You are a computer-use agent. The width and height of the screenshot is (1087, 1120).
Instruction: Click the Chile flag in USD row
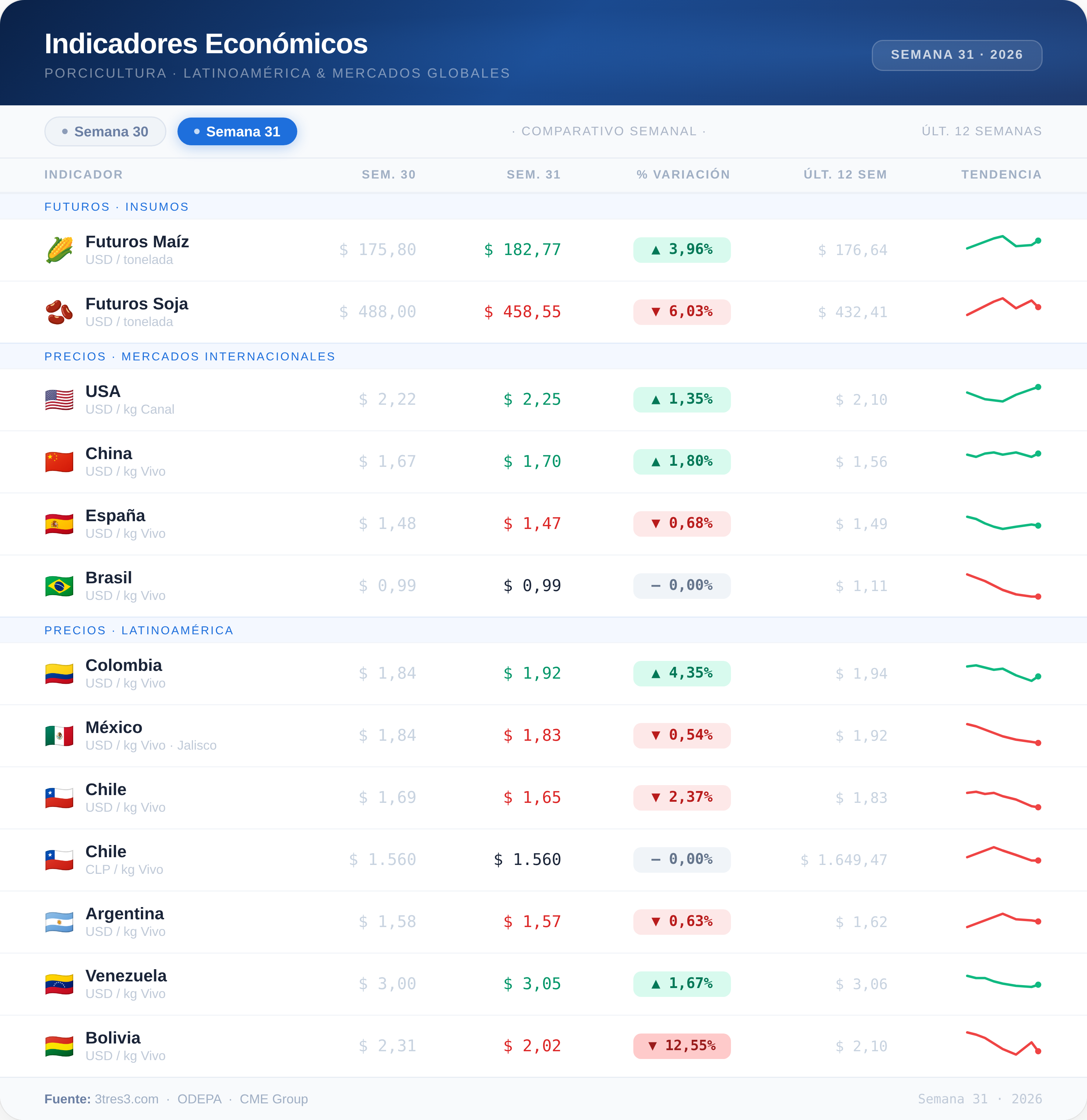[x=60, y=798]
